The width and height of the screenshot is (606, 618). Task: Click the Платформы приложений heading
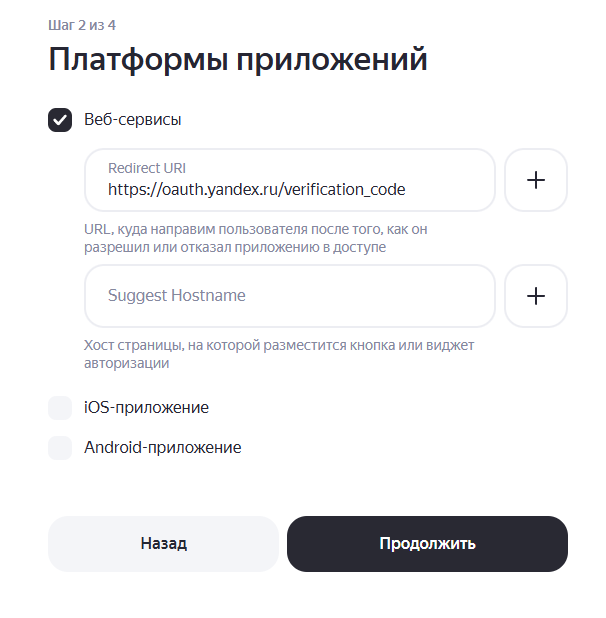(238, 60)
